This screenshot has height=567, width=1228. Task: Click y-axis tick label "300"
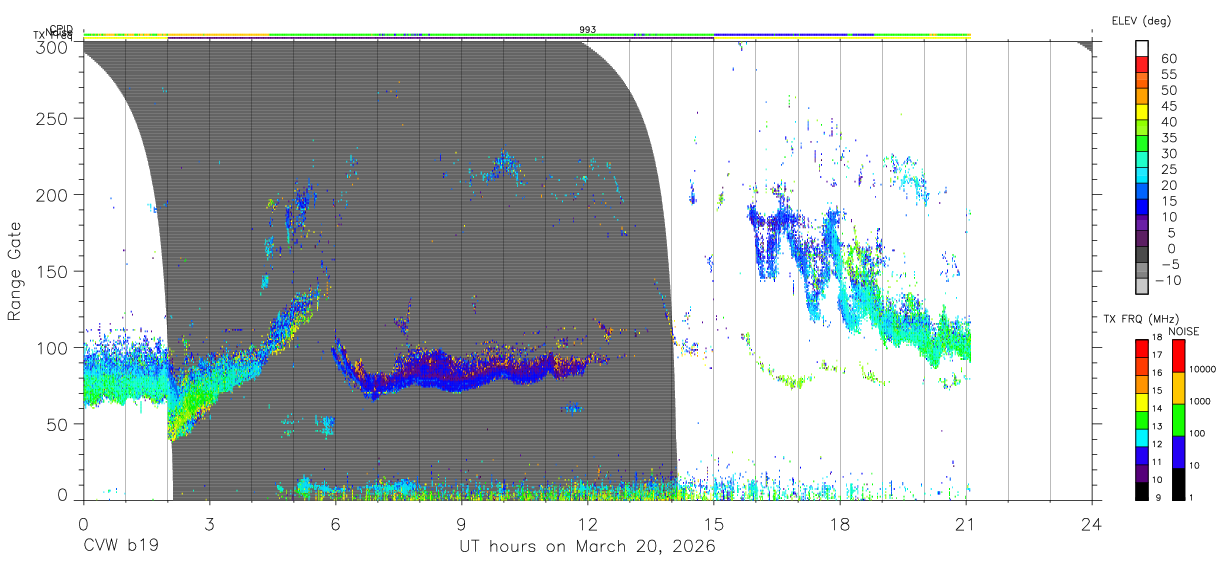pos(53,47)
